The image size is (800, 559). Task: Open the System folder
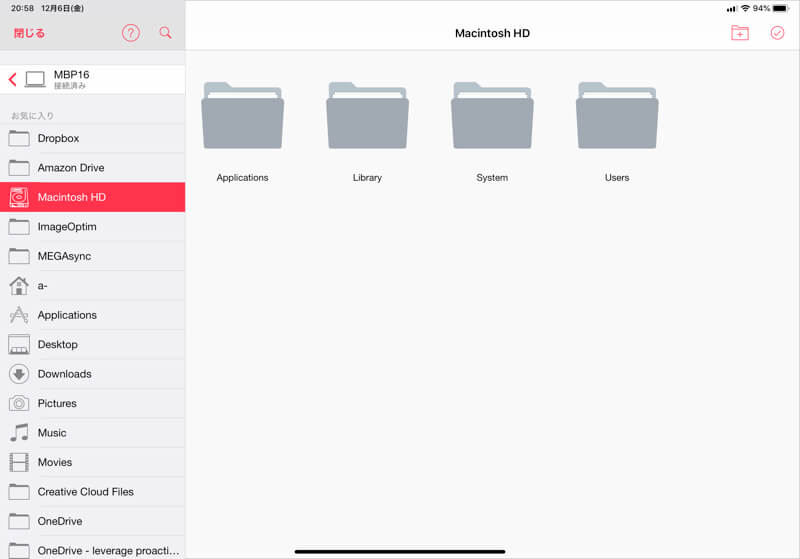coord(492,116)
